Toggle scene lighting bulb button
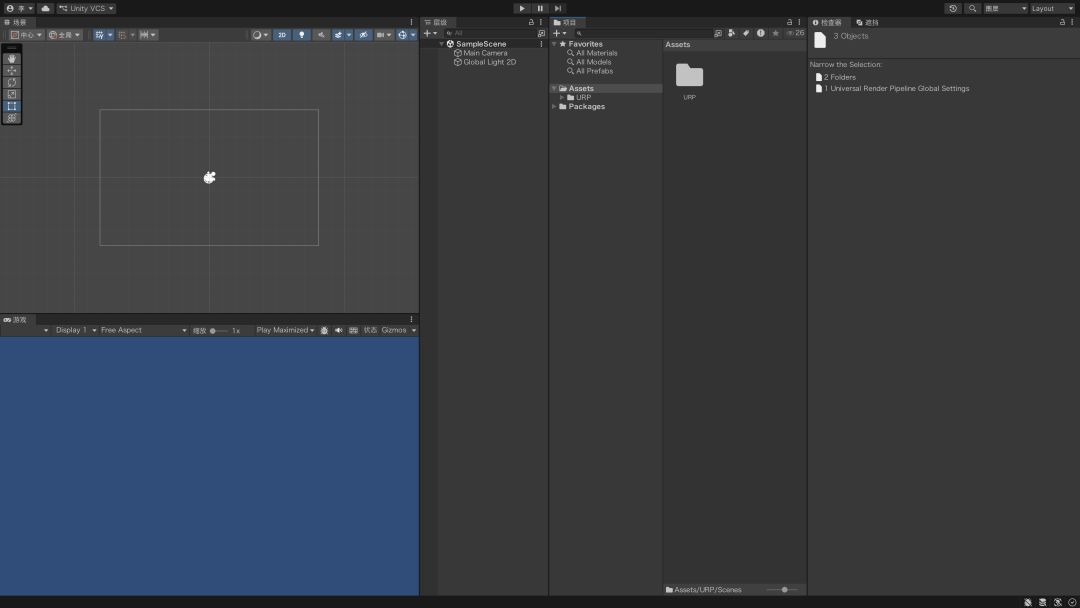This screenshot has width=1080, height=608. [302, 34]
